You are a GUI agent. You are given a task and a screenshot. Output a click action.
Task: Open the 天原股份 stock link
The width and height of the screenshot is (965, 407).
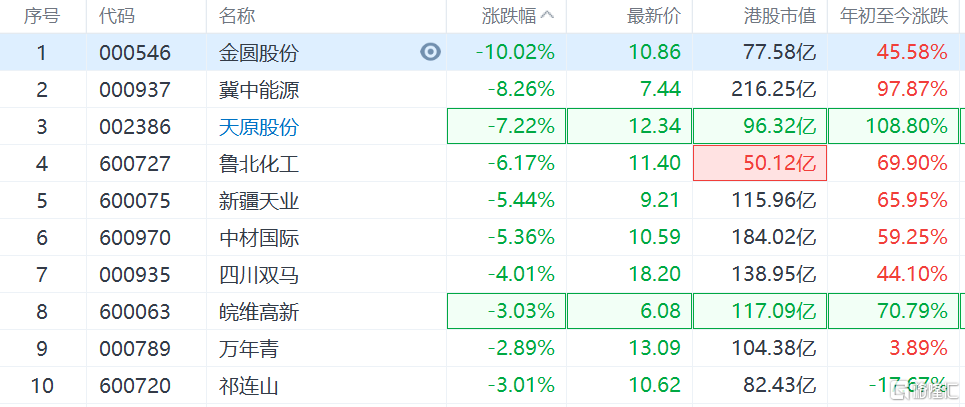tap(259, 127)
